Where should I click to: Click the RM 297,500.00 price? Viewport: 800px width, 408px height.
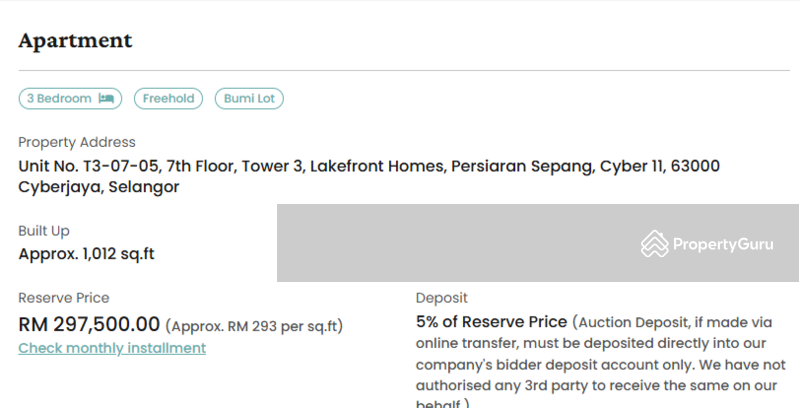coord(89,324)
